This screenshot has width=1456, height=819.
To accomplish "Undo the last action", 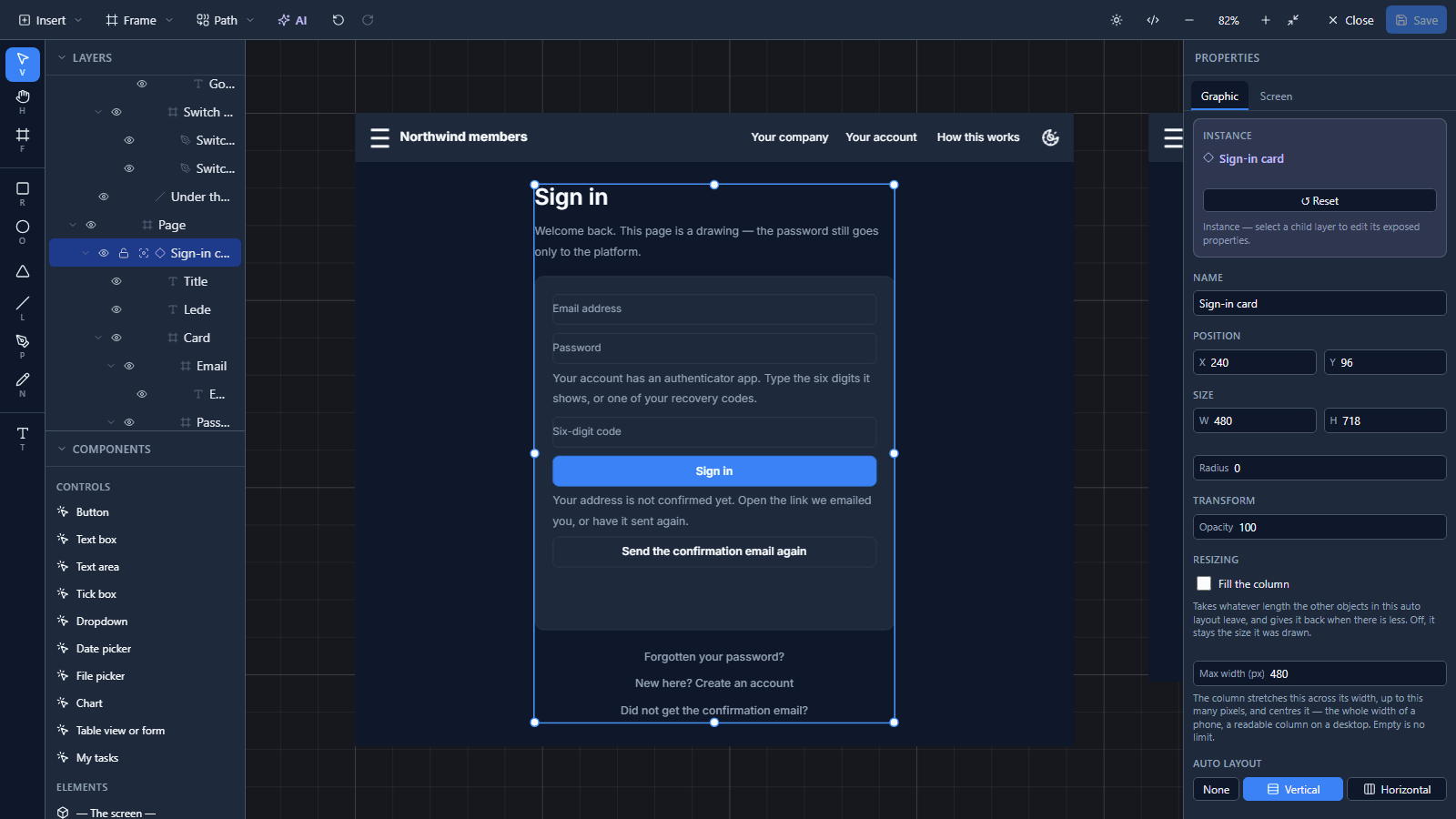I will (x=339, y=20).
